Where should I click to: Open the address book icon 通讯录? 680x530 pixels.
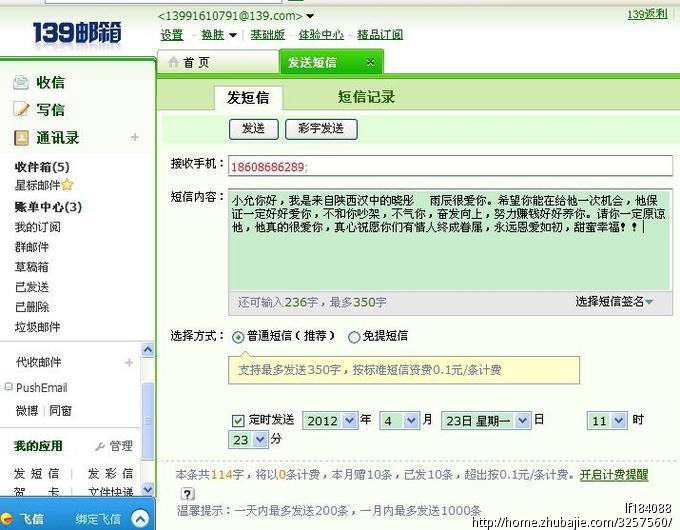21,138
